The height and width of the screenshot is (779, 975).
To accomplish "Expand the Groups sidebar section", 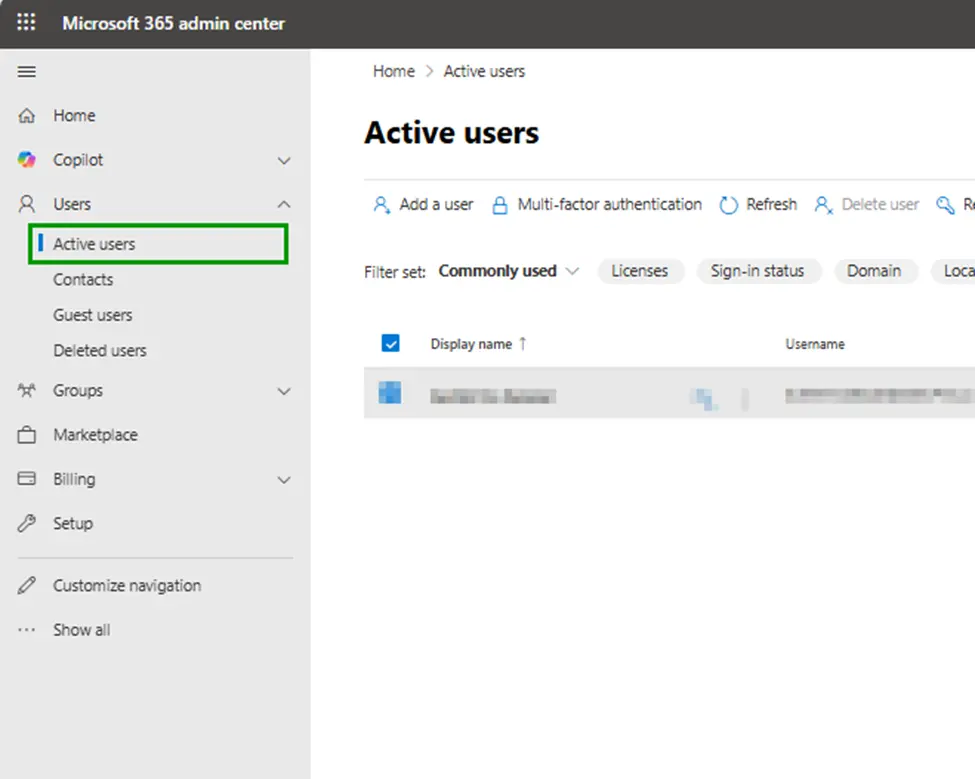I will 284,390.
